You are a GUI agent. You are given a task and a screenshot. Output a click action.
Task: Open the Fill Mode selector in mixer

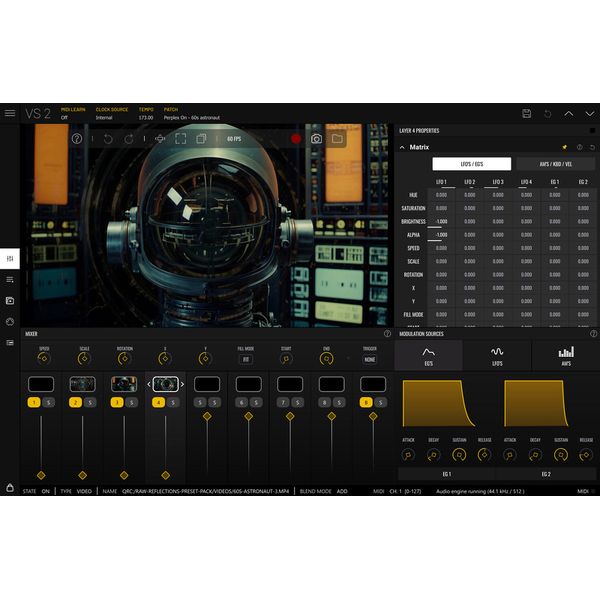[x=246, y=359]
